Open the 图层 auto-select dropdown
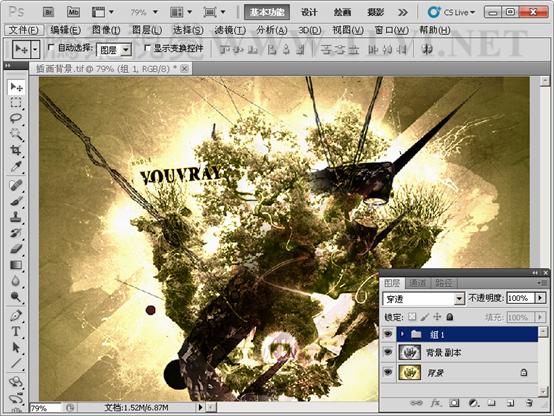The height and width of the screenshot is (416, 554). pos(126,50)
